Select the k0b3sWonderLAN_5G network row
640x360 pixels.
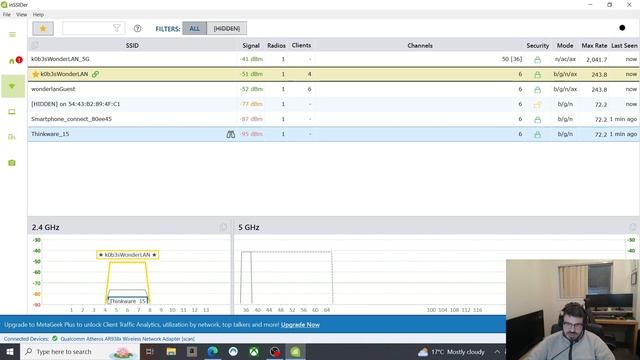click(333, 59)
